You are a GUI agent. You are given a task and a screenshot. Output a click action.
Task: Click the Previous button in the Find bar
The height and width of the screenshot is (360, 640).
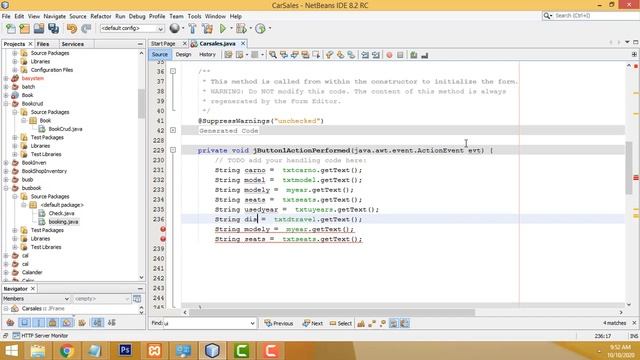278,323
